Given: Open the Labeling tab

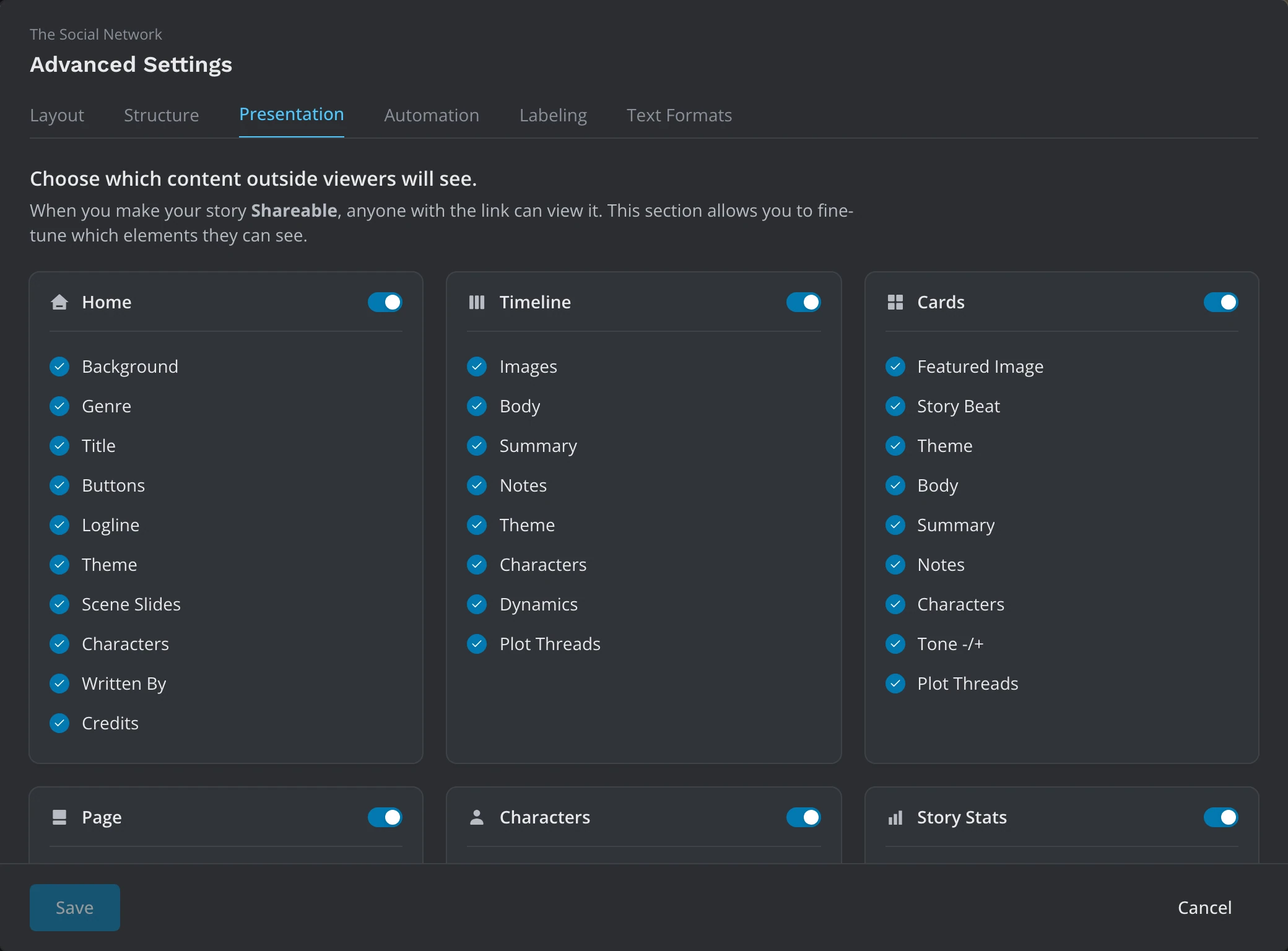Looking at the screenshot, I should (553, 115).
